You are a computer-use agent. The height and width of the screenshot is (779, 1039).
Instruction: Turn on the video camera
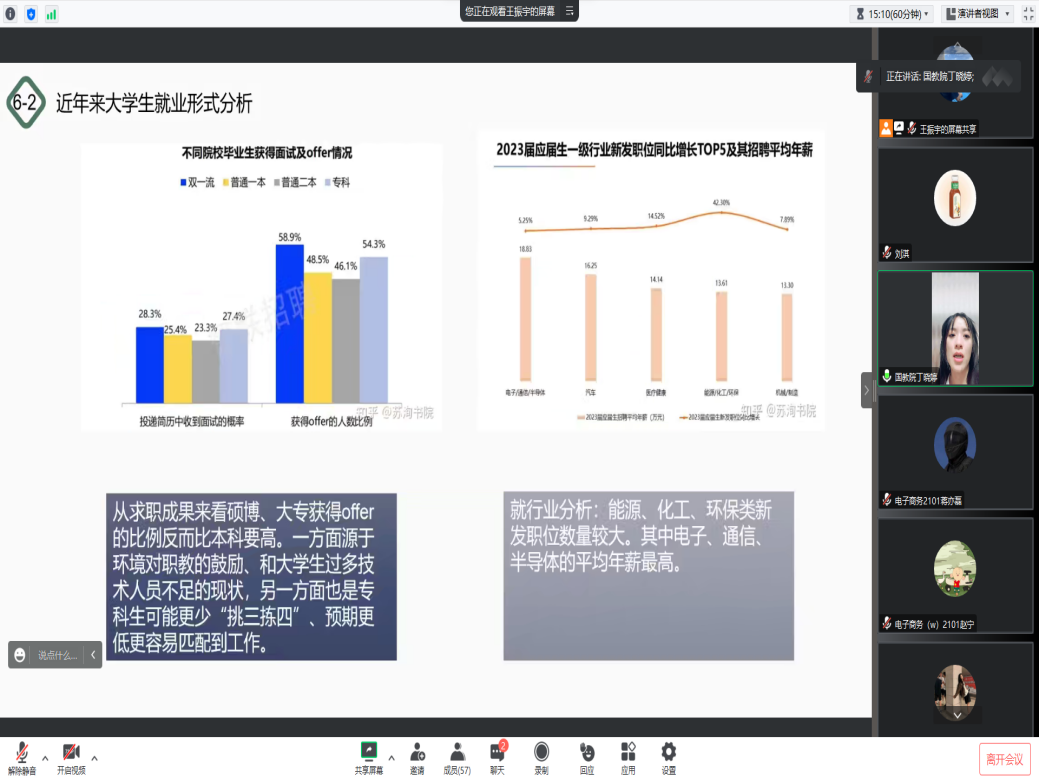click(70, 755)
